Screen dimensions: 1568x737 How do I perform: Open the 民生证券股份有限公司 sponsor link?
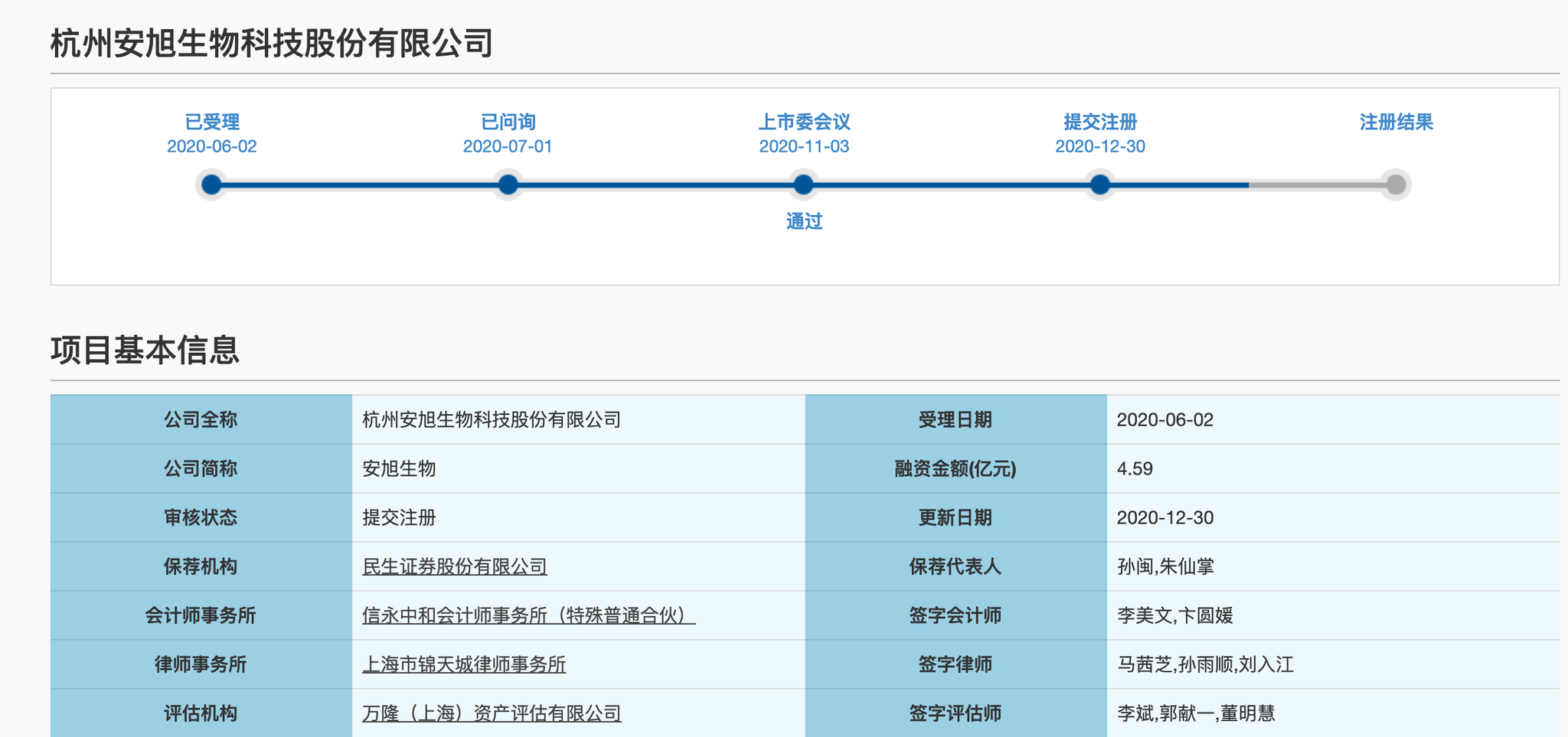coord(454,566)
